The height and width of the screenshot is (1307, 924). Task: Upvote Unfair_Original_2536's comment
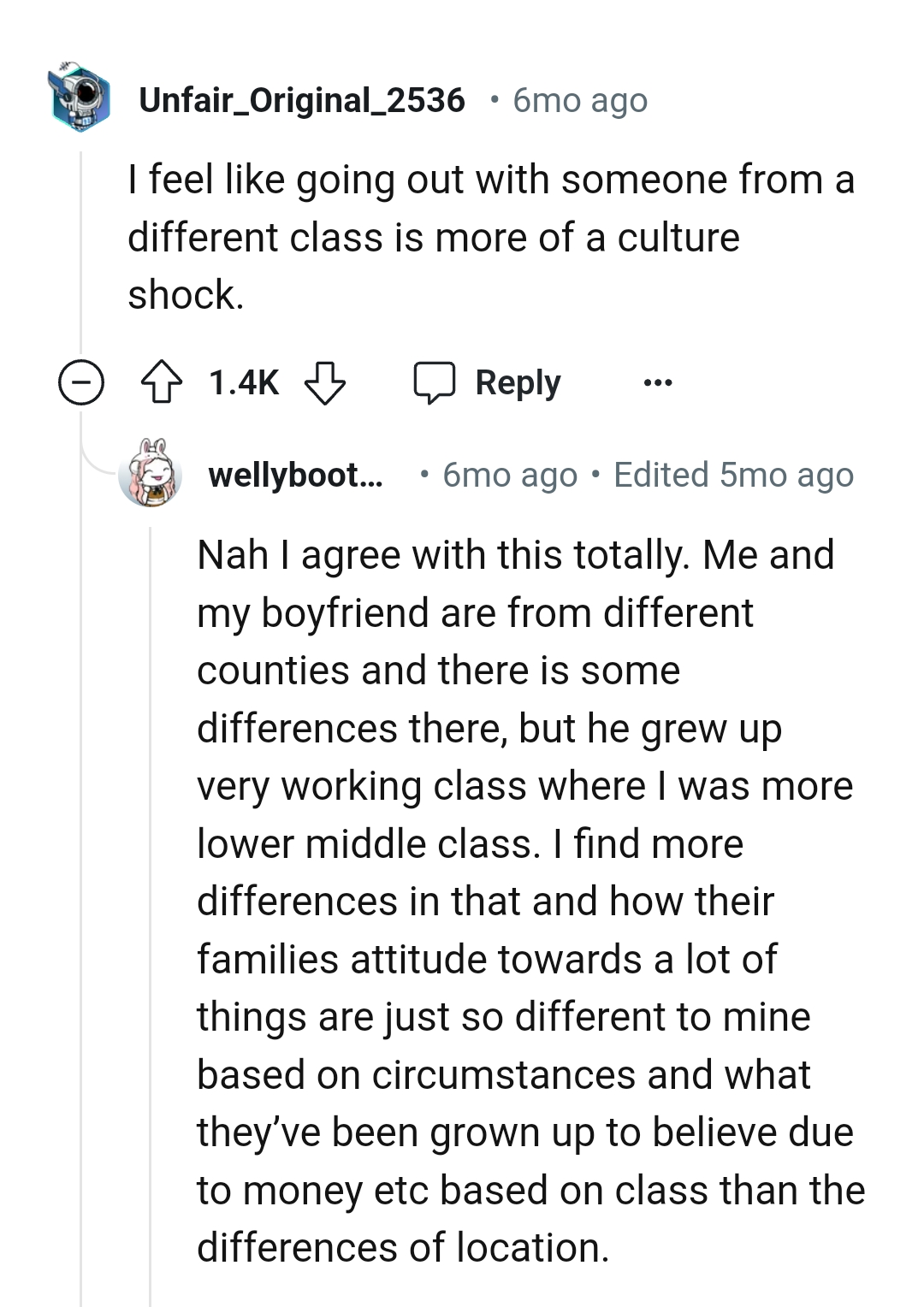click(x=161, y=382)
